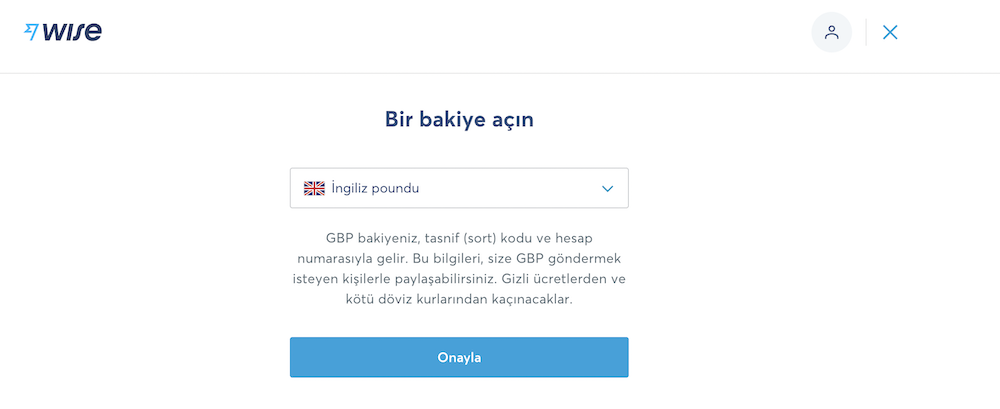This screenshot has width=1000, height=409.
Task: Close the balance opening flow with X
Action: [890, 32]
